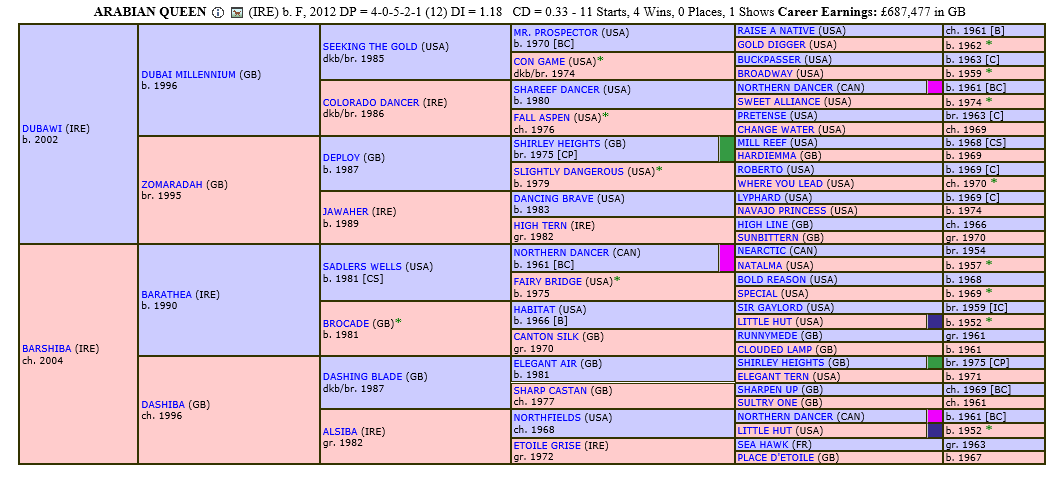This screenshot has width=1060, height=477.
Task: Click the Mr. Prospector link
Action: (557, 32)
